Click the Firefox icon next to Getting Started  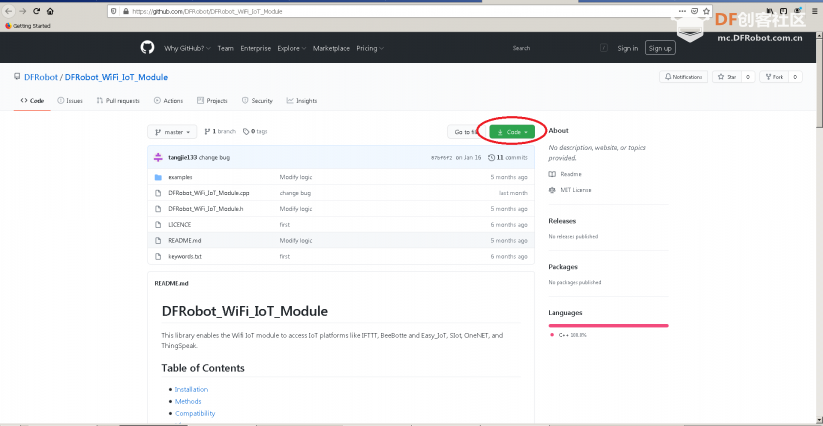[x=8, y=26]
